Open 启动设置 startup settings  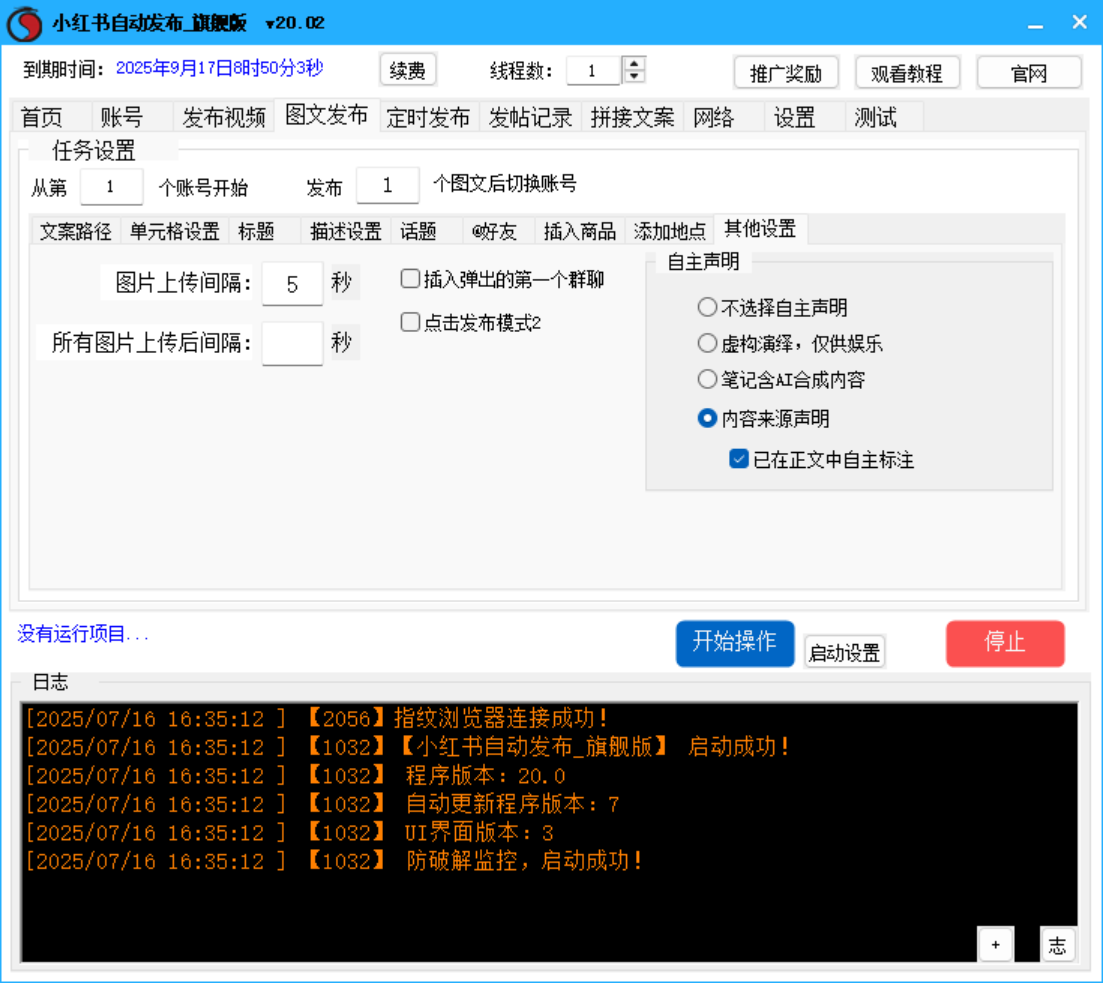pyautogui.click(x=844, y=652)
